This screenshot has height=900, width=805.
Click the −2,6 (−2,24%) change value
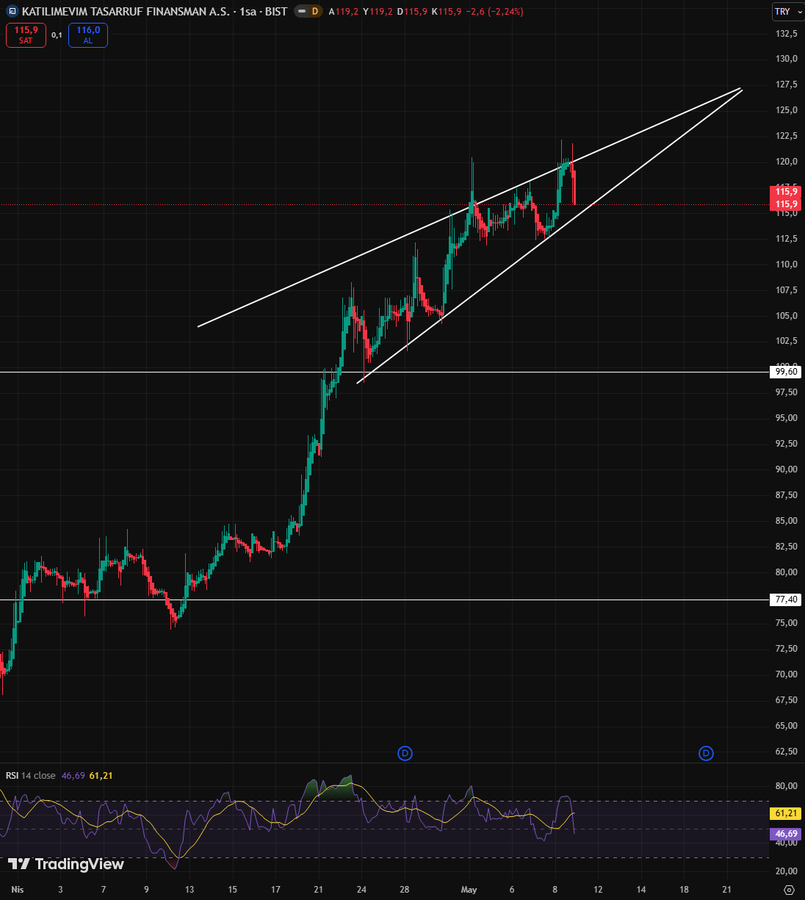point(494,11)
